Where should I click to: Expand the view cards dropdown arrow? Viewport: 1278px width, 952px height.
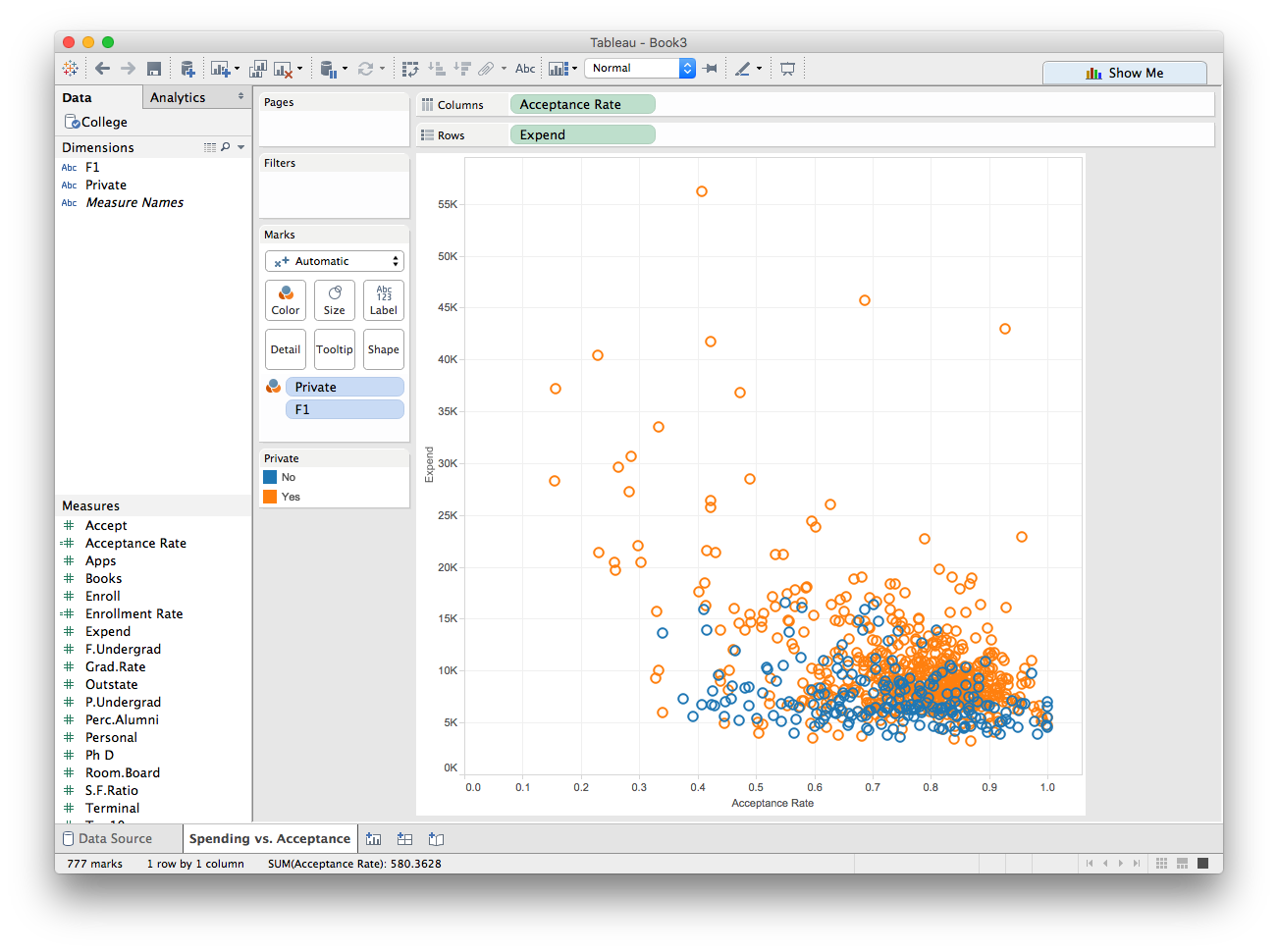point(575,69)
